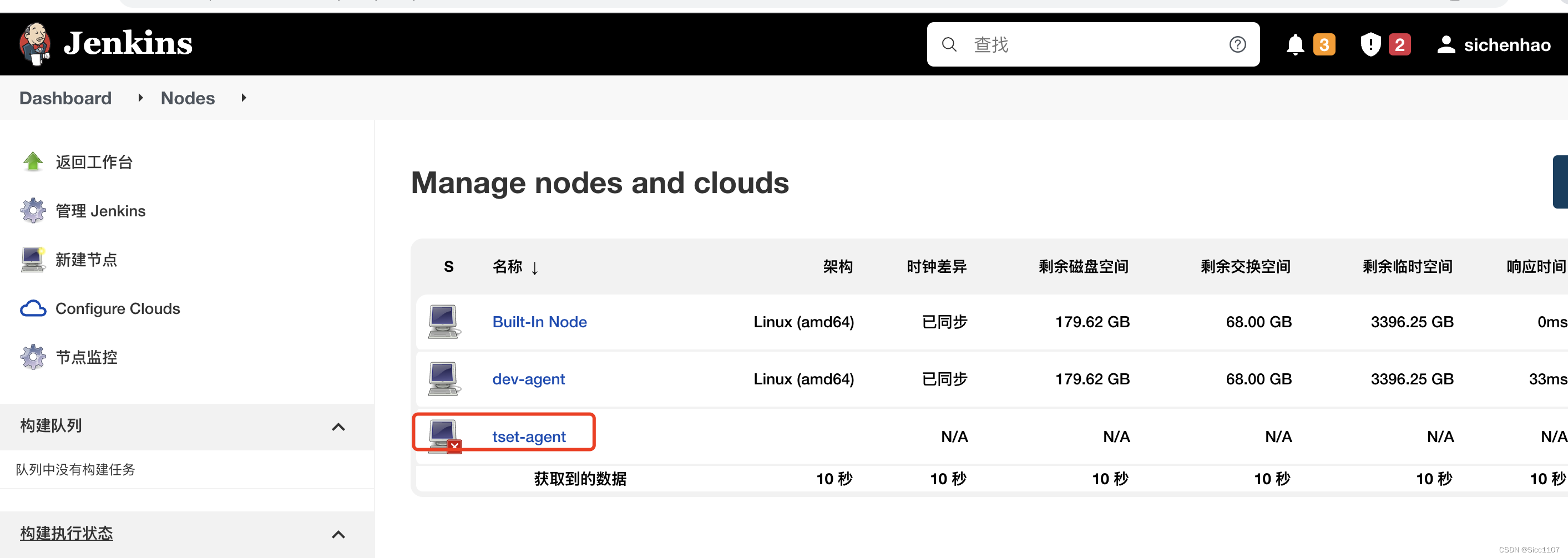Click the Configure Clouds cloud icon
The image size is (1568, 558).
[x=33, y=308]
